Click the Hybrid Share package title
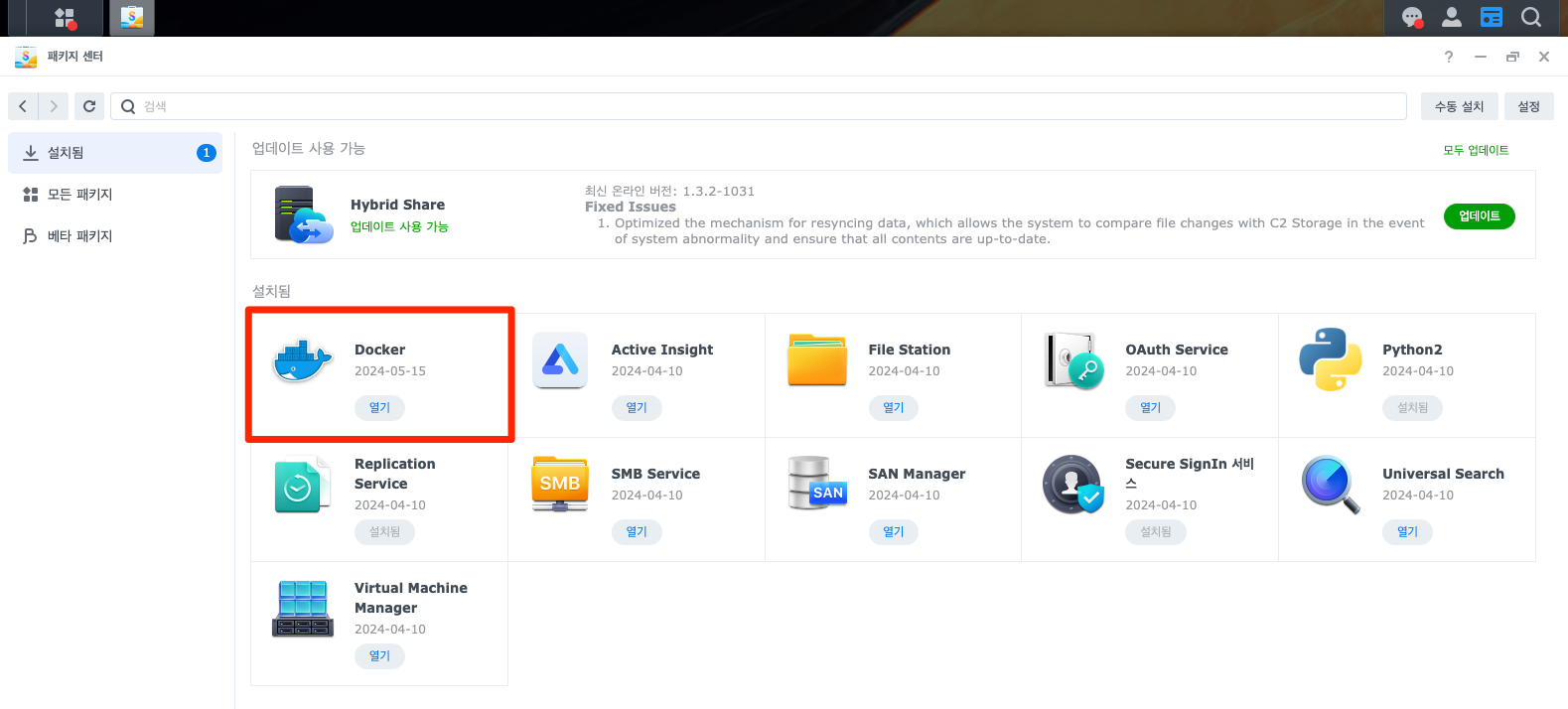Image resolution: width=1568 pixels, height=709 pixels. tap(397, 205)
